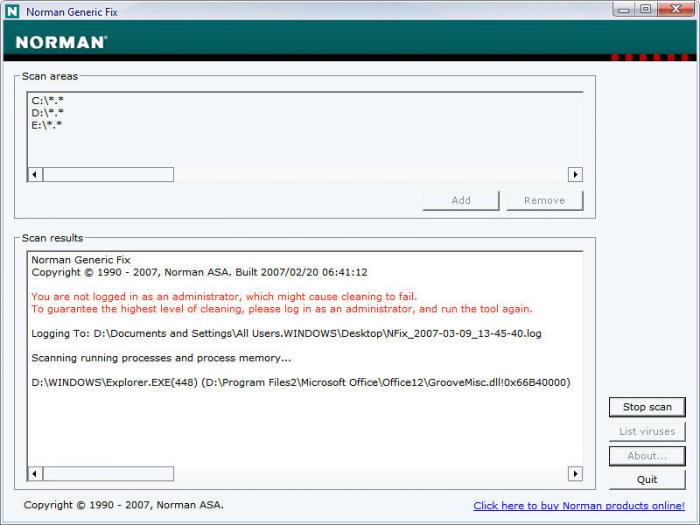
Task: Click the 'Scanning running processes' status line
Action: [161, 358]
